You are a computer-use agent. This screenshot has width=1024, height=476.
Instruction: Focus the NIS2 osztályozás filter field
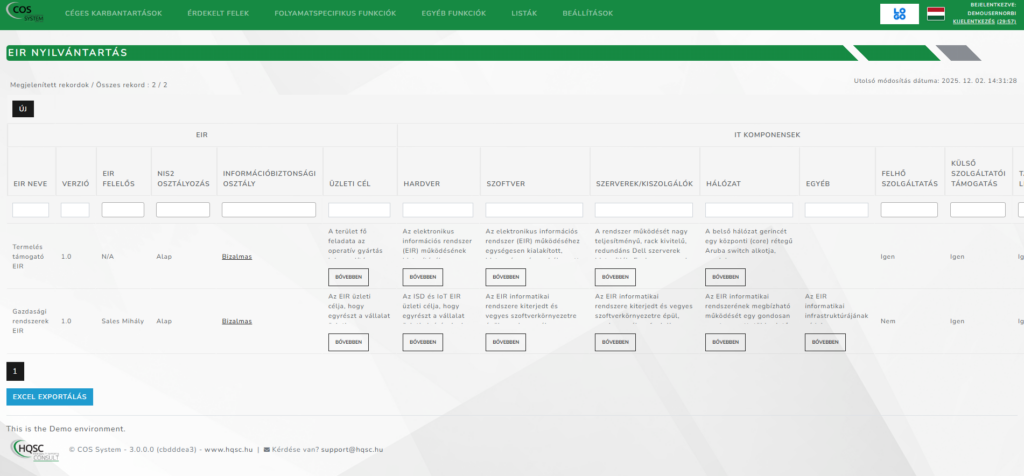tap(183, 210)
